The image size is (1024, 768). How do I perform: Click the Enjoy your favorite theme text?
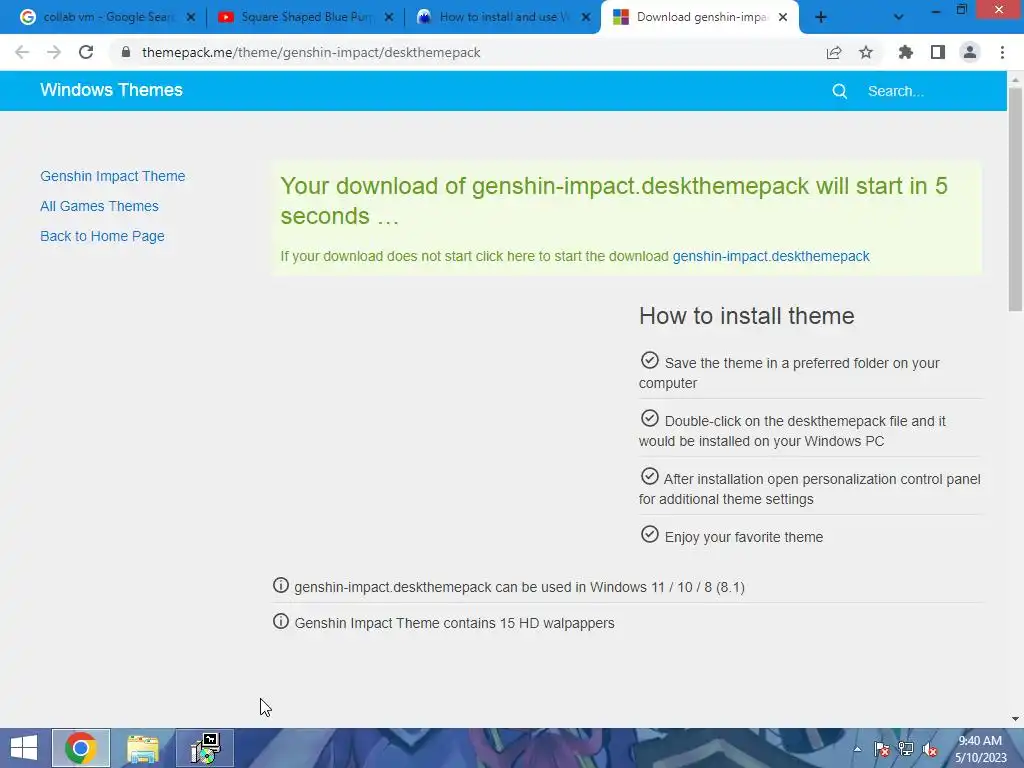[744, 537]
